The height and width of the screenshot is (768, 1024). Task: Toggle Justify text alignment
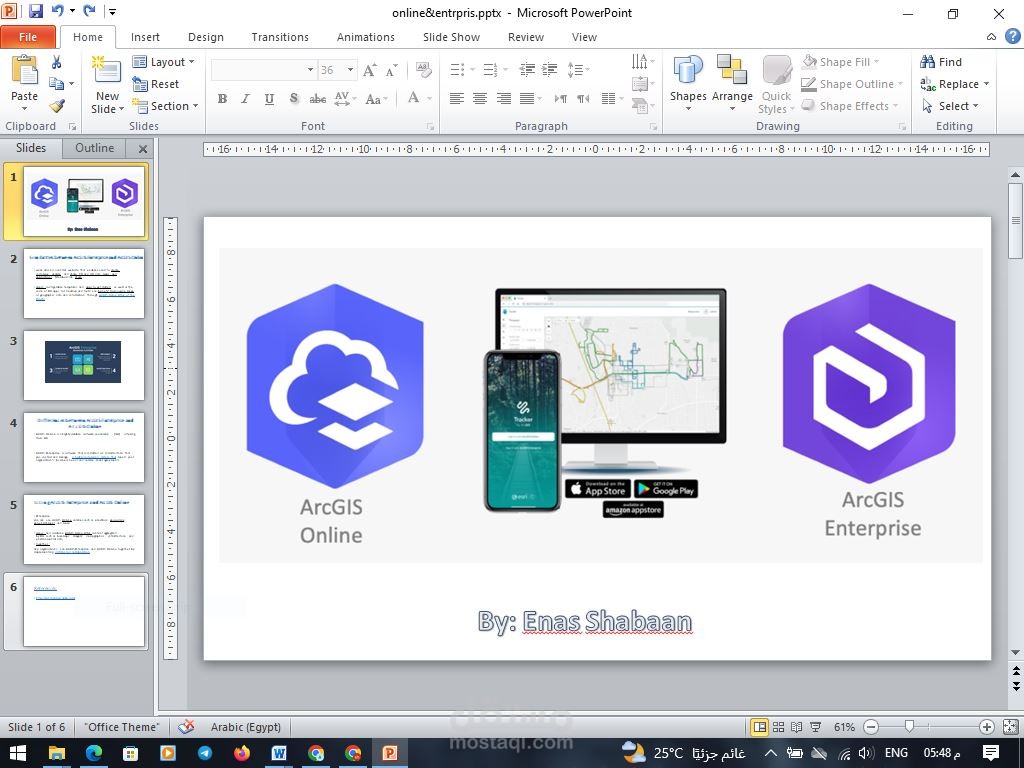(527, 99)
